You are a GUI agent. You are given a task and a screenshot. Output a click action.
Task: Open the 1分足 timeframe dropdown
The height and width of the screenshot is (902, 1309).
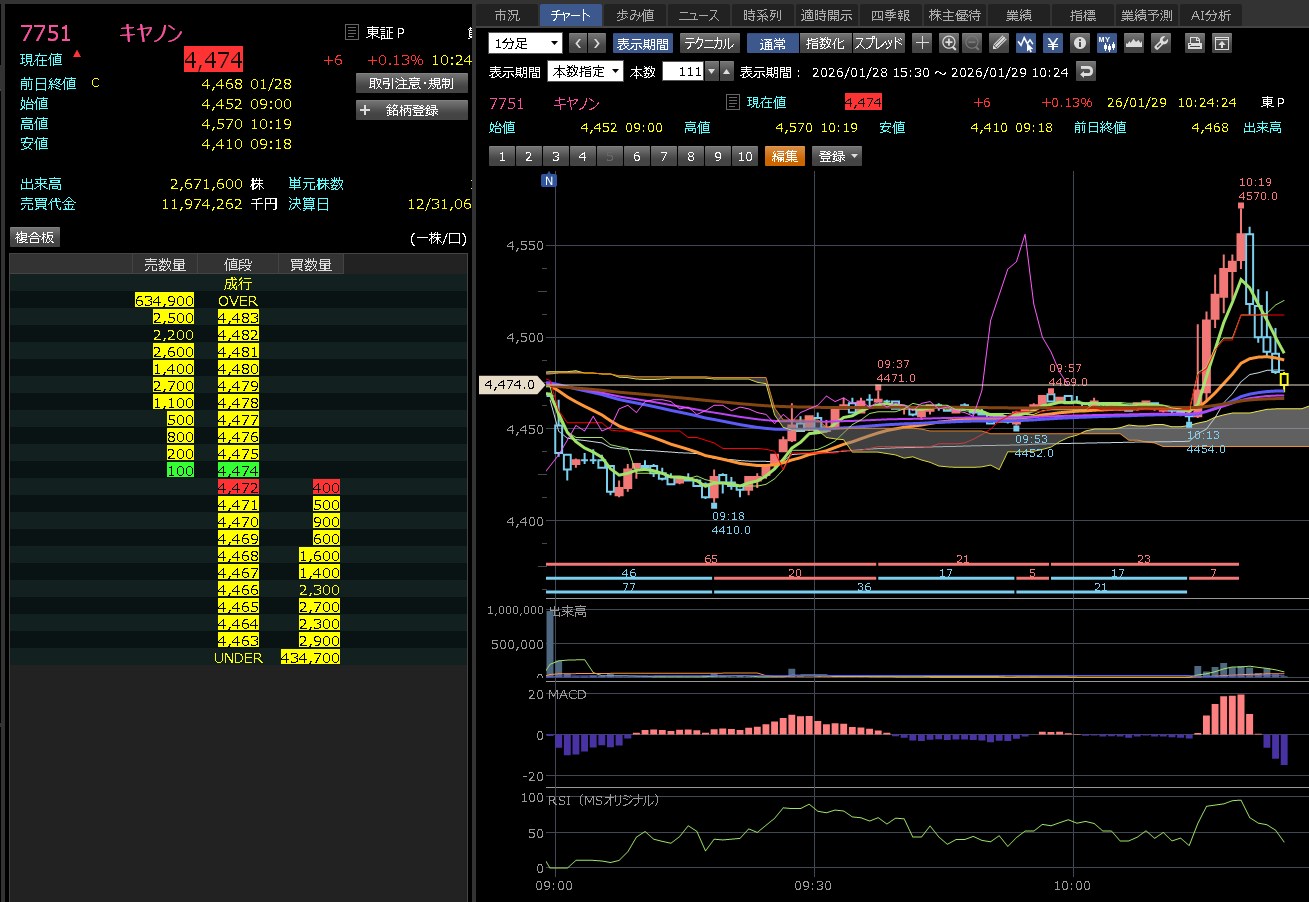point(526,43)
